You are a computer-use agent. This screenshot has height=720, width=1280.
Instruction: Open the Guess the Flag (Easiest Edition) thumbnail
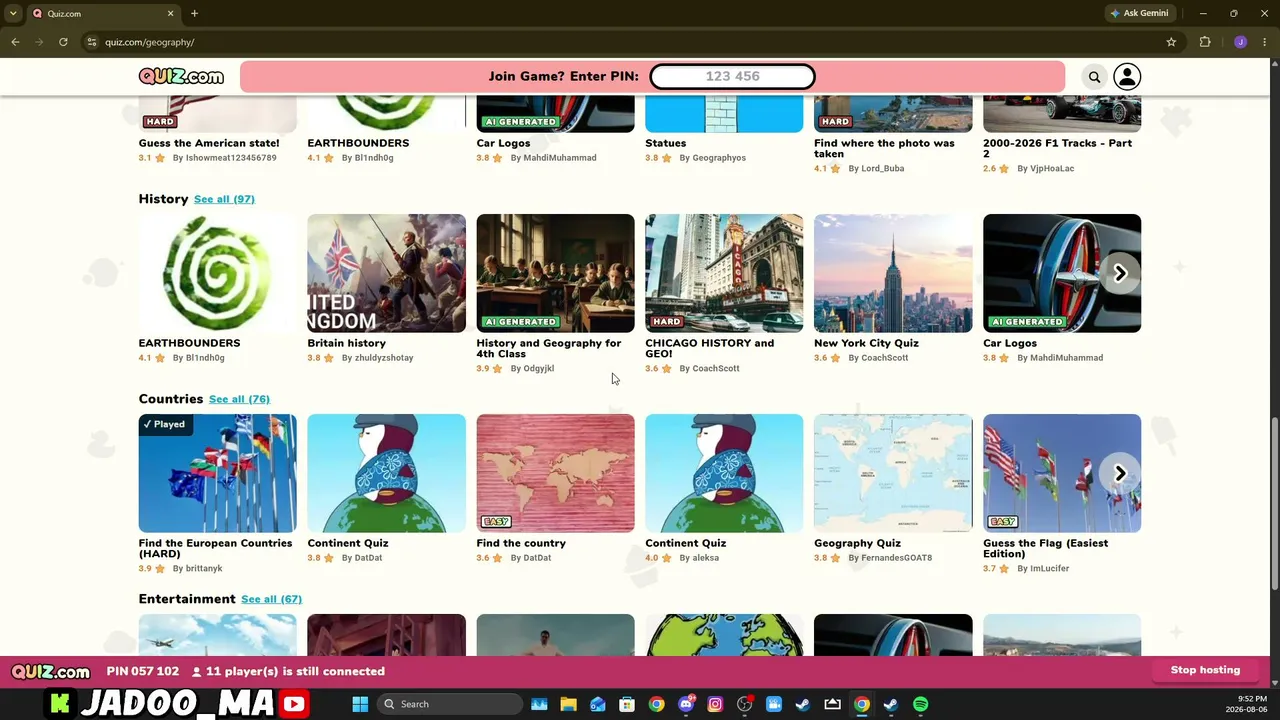click(1062, 473)
